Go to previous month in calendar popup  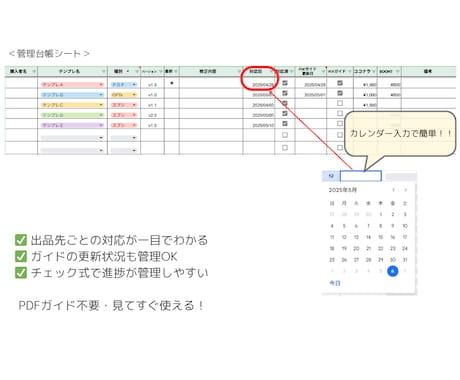tap(393, 190)
